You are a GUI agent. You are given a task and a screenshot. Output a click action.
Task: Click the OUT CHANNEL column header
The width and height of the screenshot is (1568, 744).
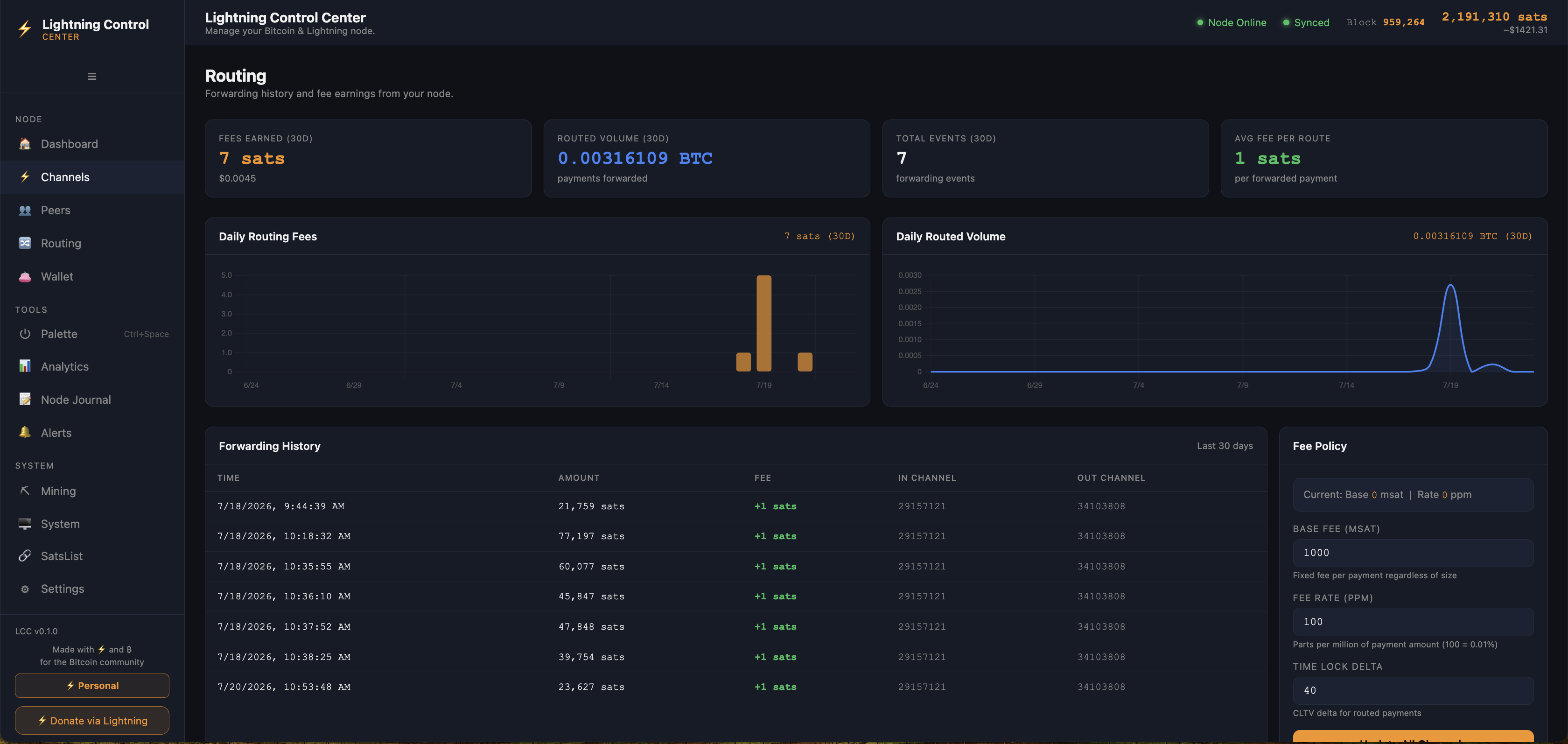(1112, 478)
